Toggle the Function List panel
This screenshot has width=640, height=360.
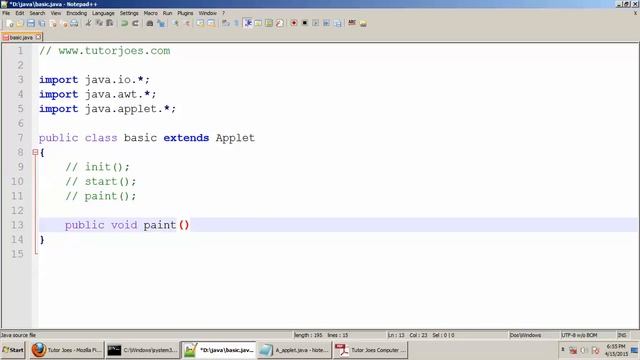pyautogui.click(x=279, y=23)
